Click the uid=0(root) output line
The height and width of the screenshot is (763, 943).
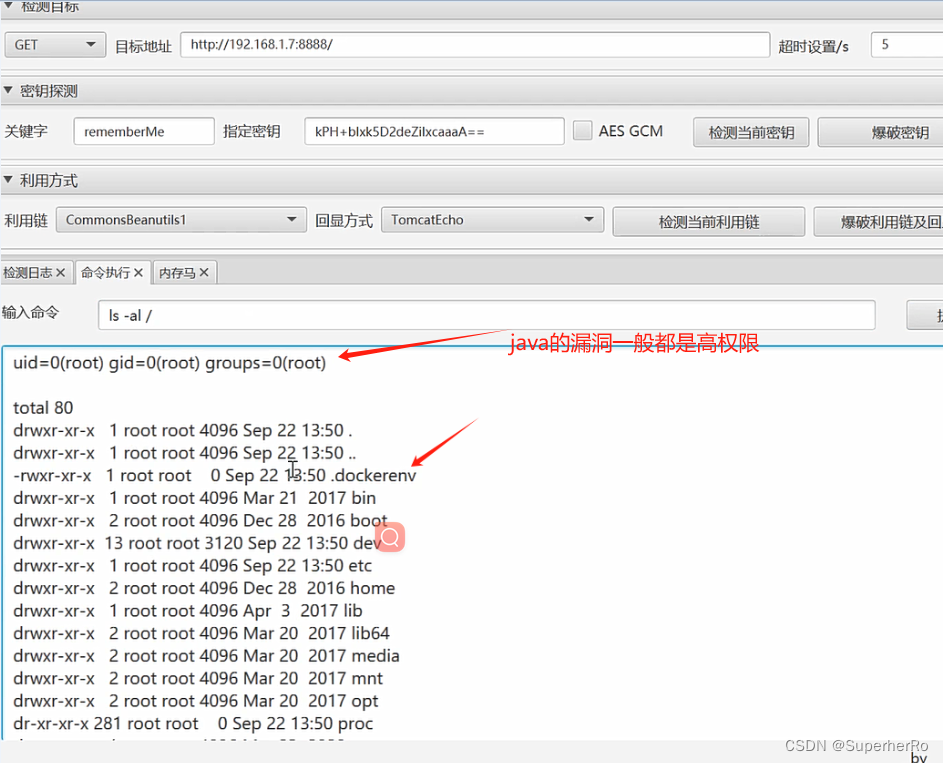(x=170, y=363)
